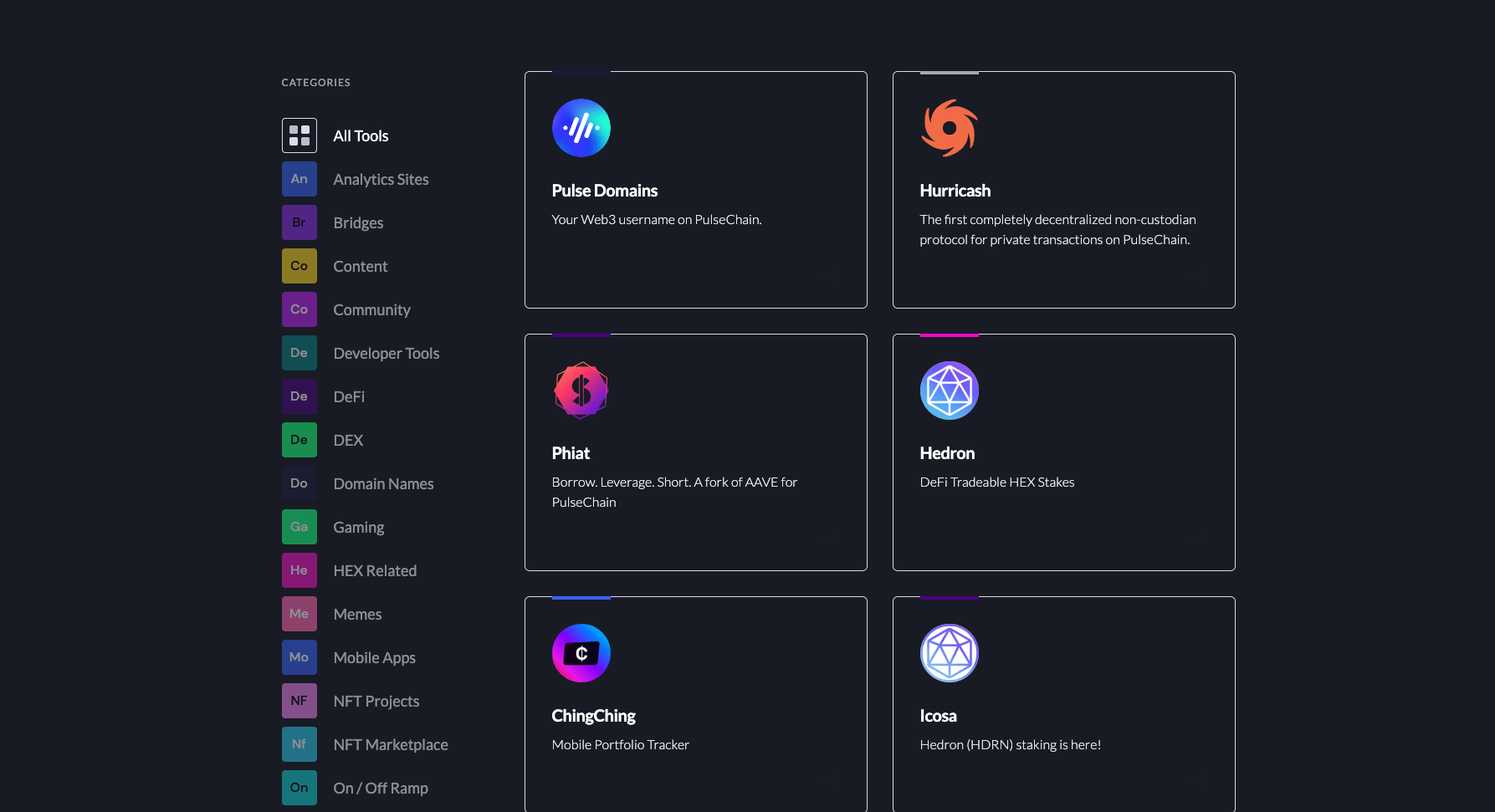Viewport: 1495px width, 812px height.
Task: Click the Hedron prism logo
Action: tap(949, 390)
